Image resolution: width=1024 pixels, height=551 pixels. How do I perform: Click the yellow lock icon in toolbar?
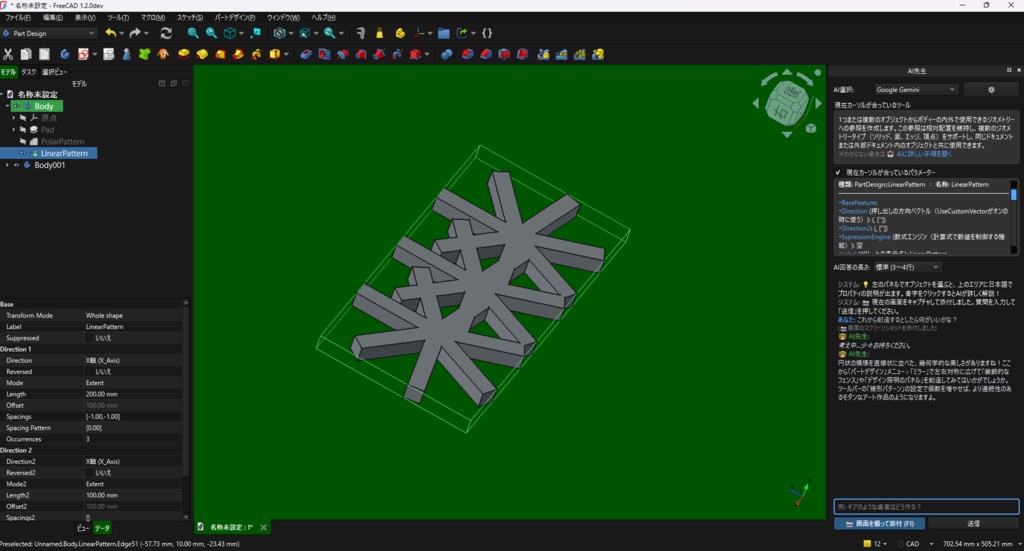pos(379,33)
